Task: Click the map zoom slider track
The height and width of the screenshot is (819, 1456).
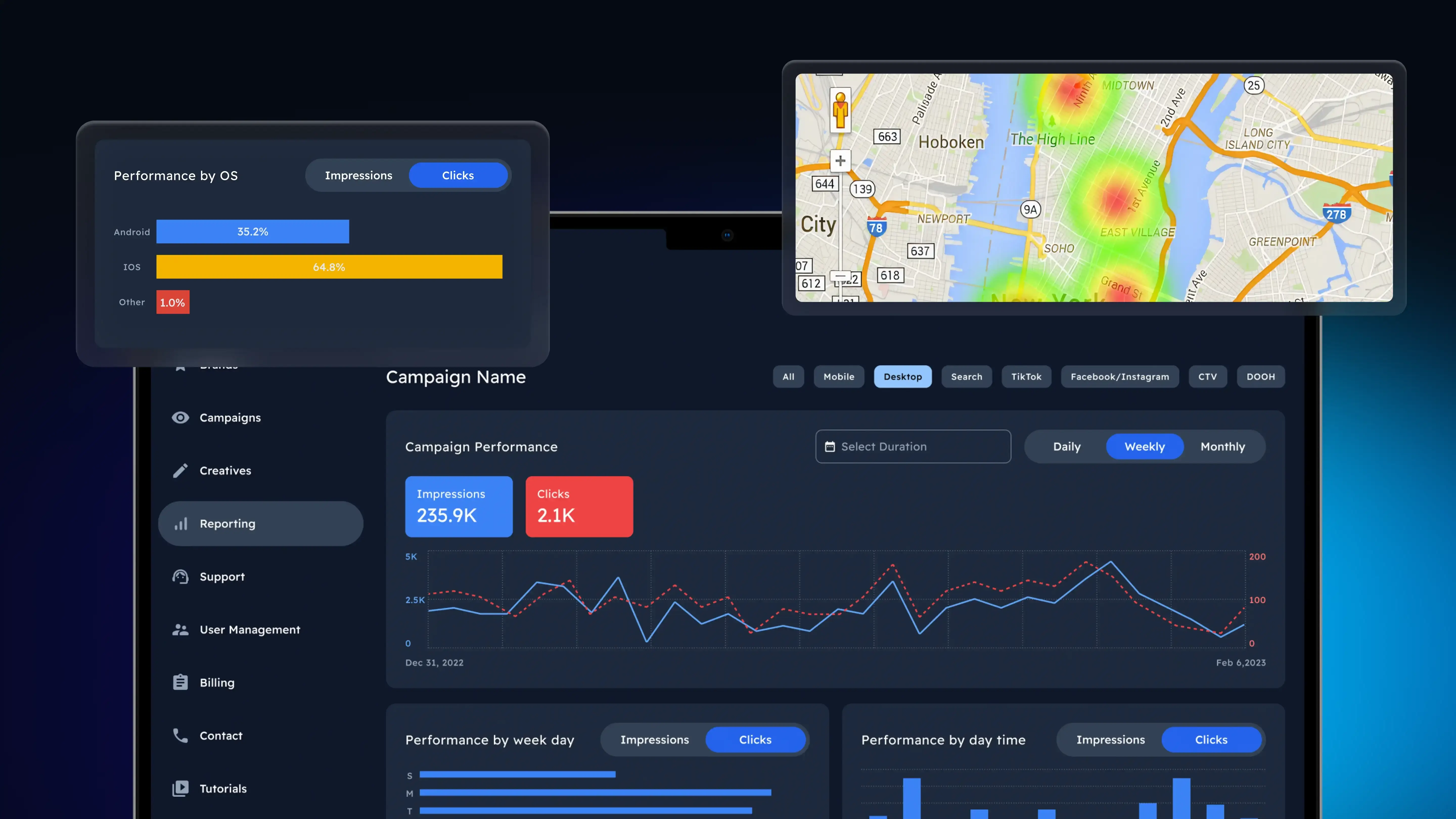Action: tap(840, 222)
